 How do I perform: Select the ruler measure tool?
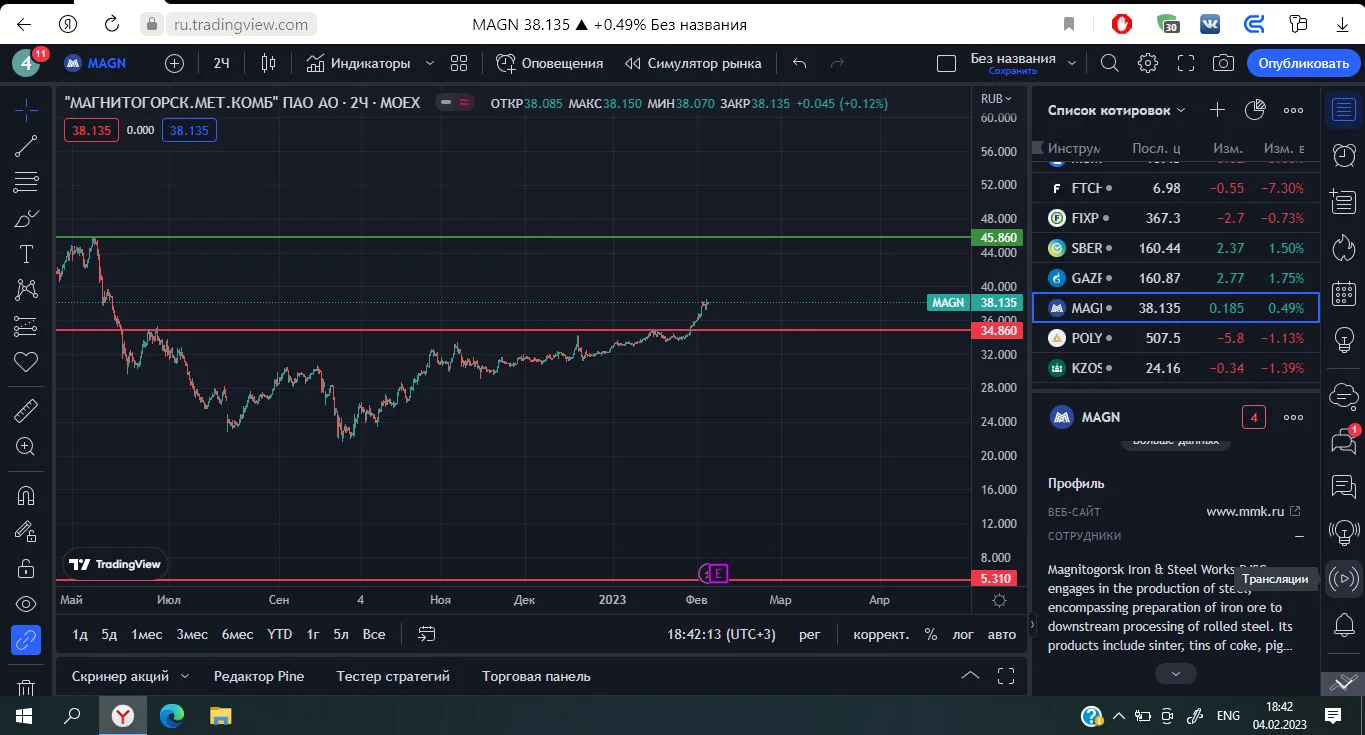pyautogui.click(x=26, y=411)
